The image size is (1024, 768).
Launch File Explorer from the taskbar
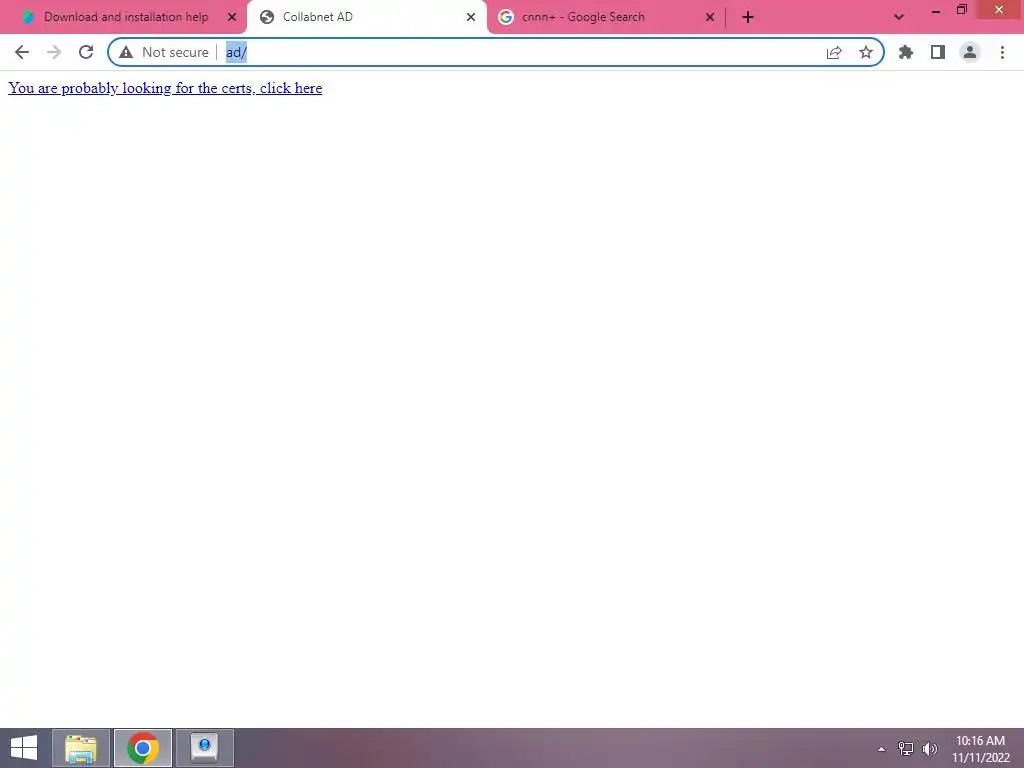[x=81, y=748]
